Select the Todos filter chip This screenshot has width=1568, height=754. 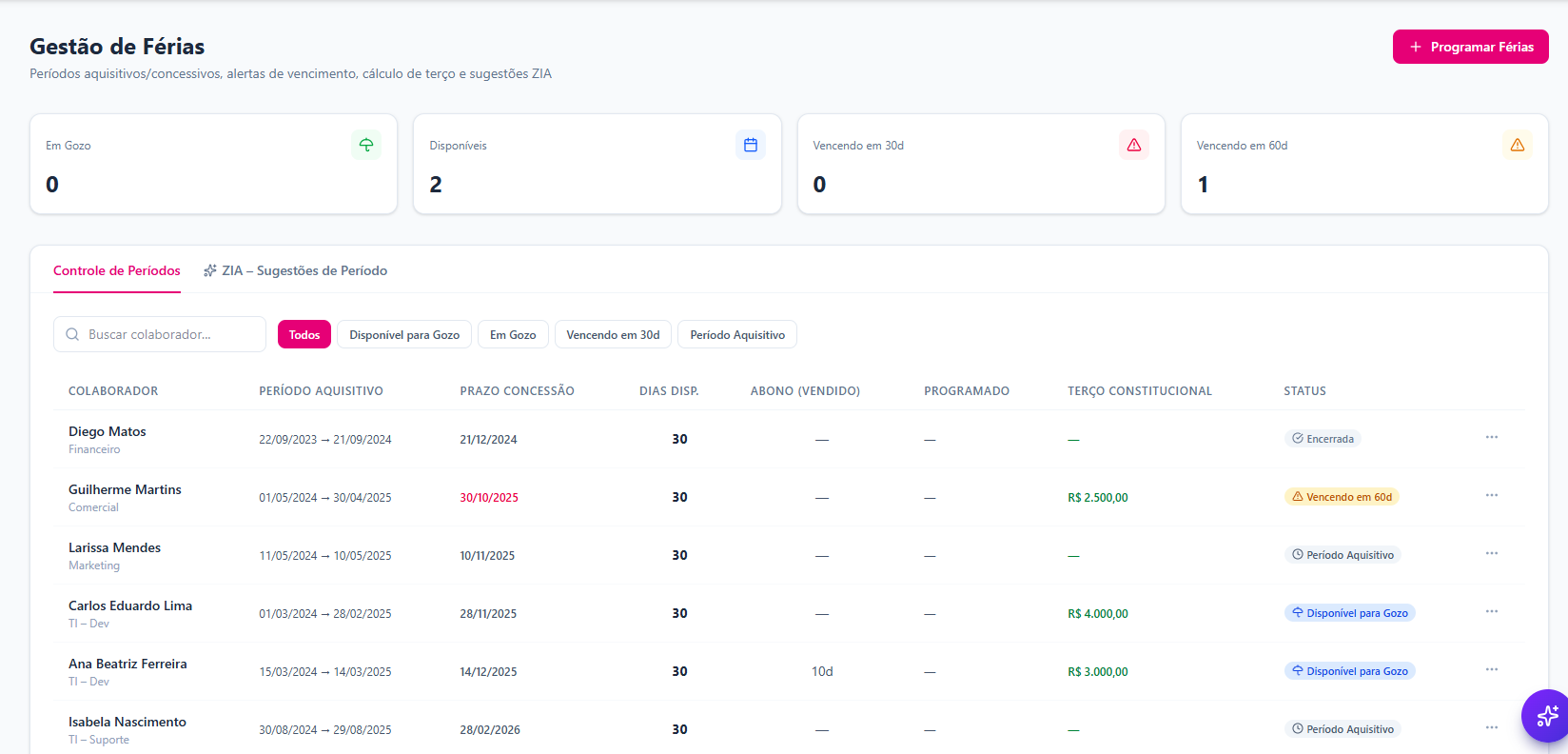pyautogui.click(x=304, y=334)
